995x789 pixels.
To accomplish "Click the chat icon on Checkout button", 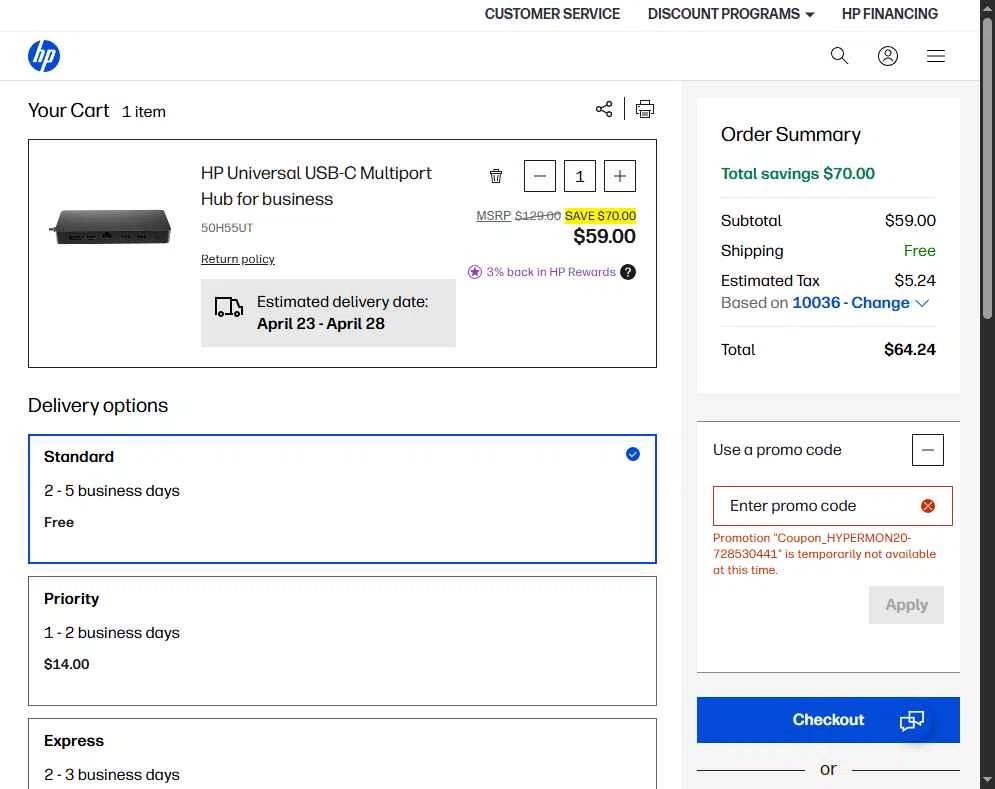I will pos(912,720).
